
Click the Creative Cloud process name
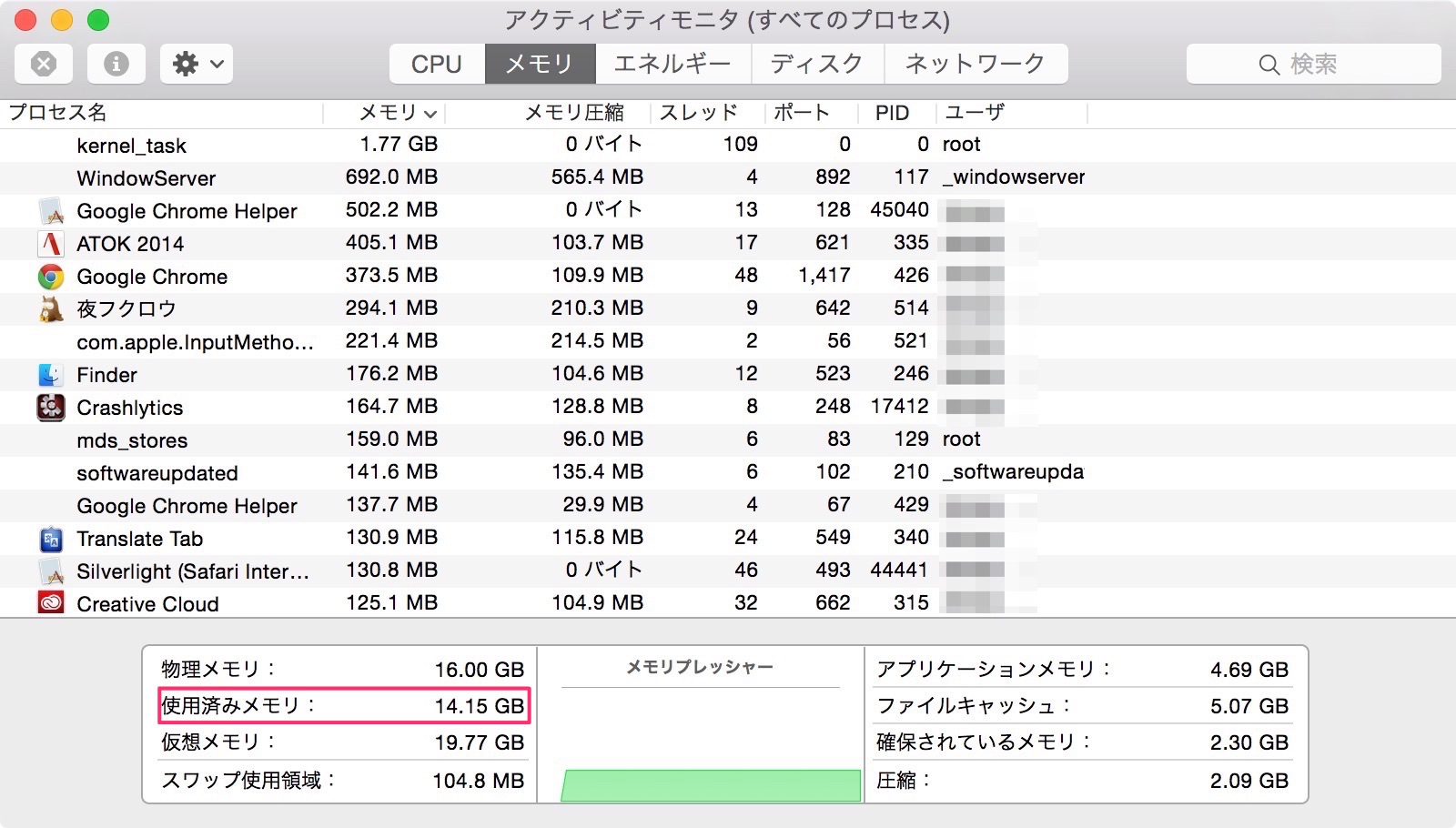pos(147,604)
